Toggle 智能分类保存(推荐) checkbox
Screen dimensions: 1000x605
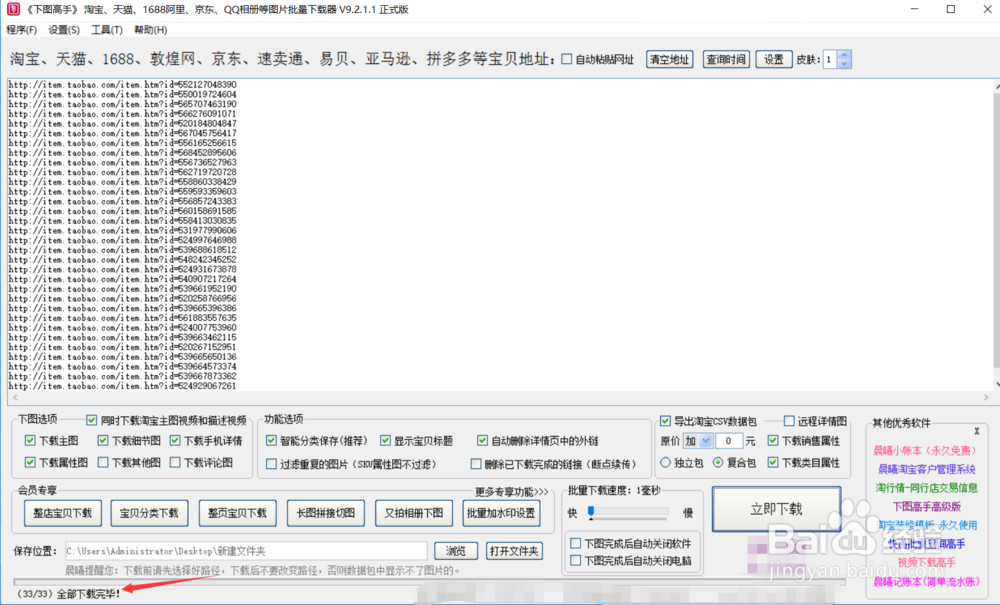271,441
